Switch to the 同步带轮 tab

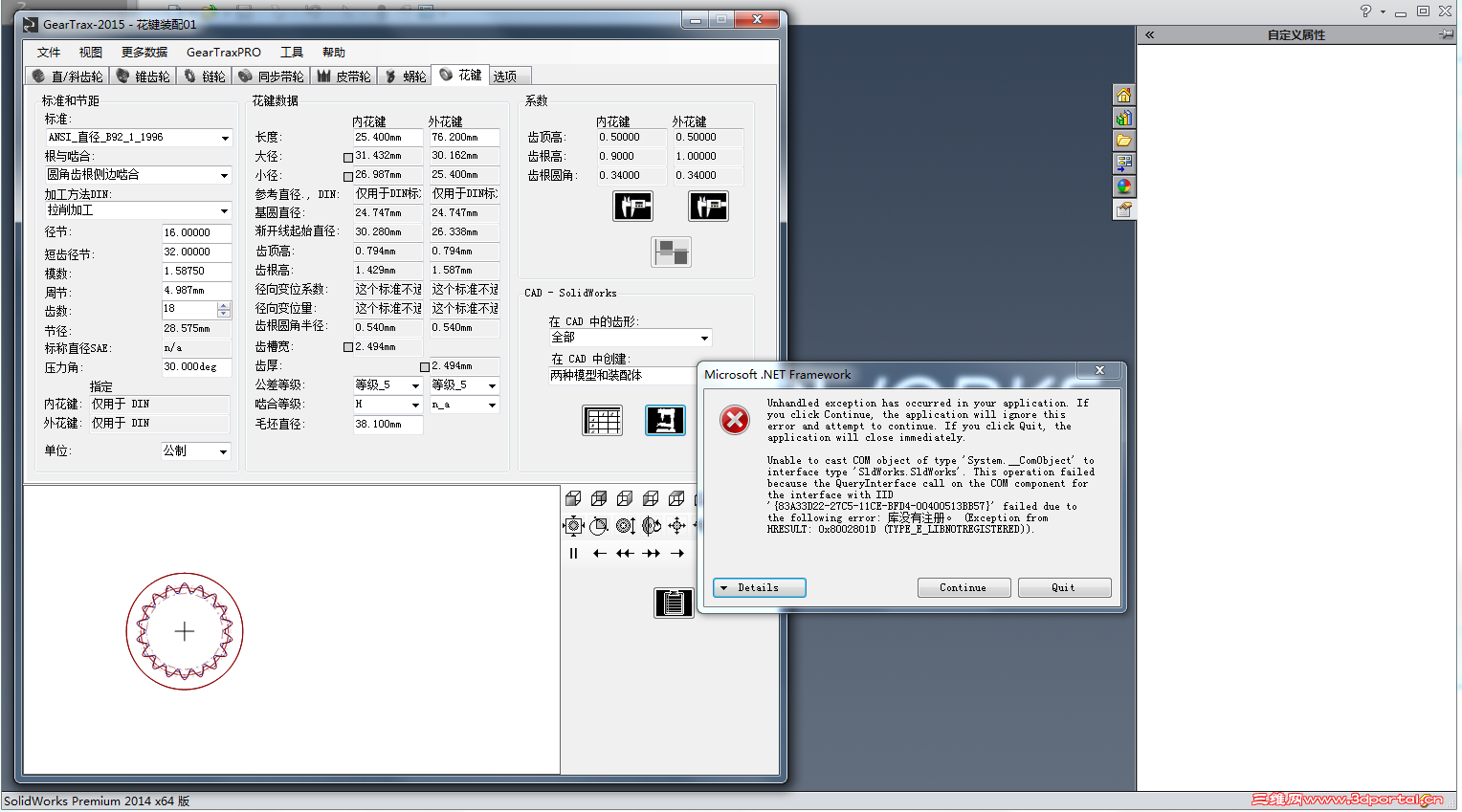(x=272, y=77)
